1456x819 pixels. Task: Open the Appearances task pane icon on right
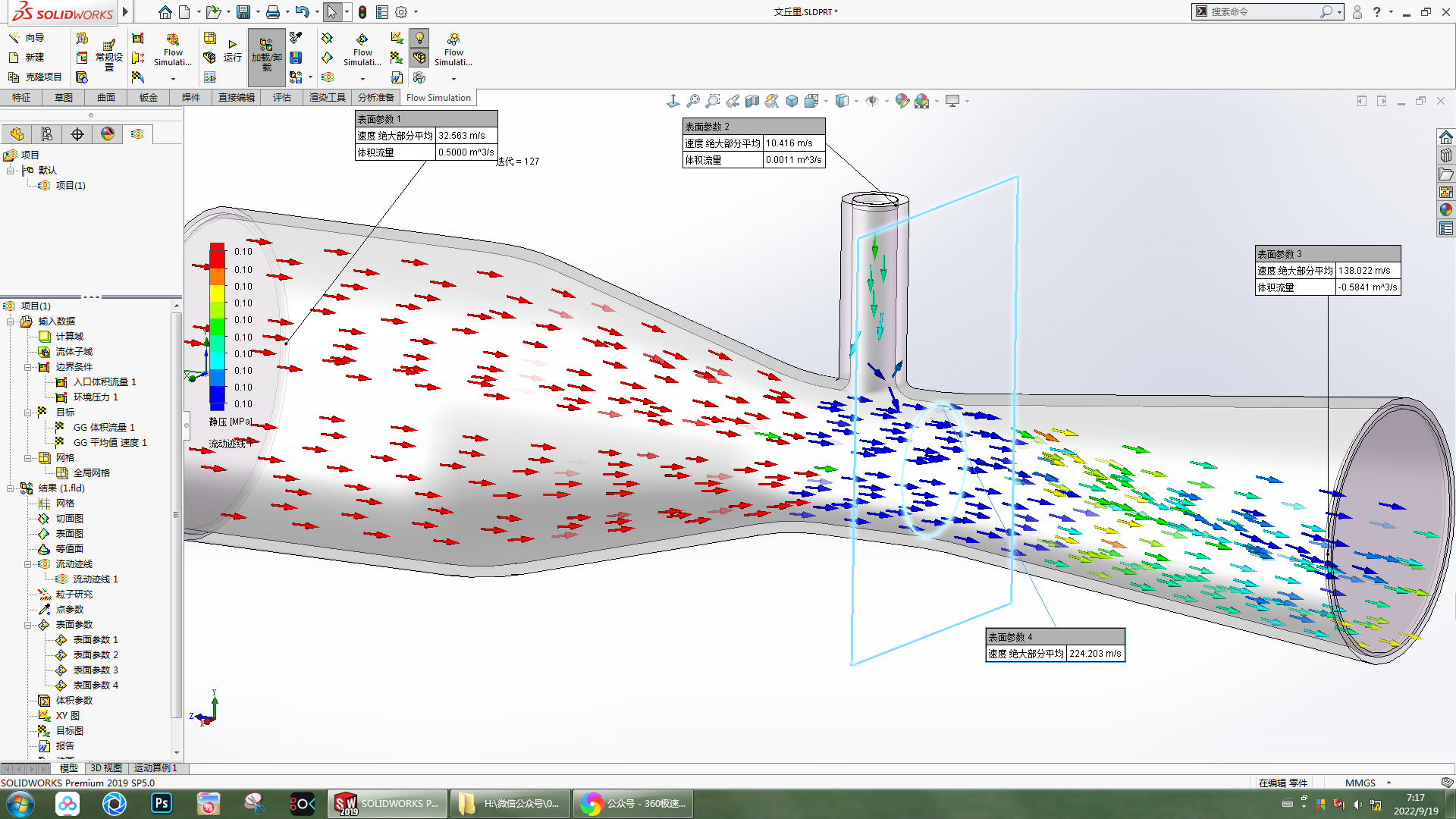pos(1446,210)
